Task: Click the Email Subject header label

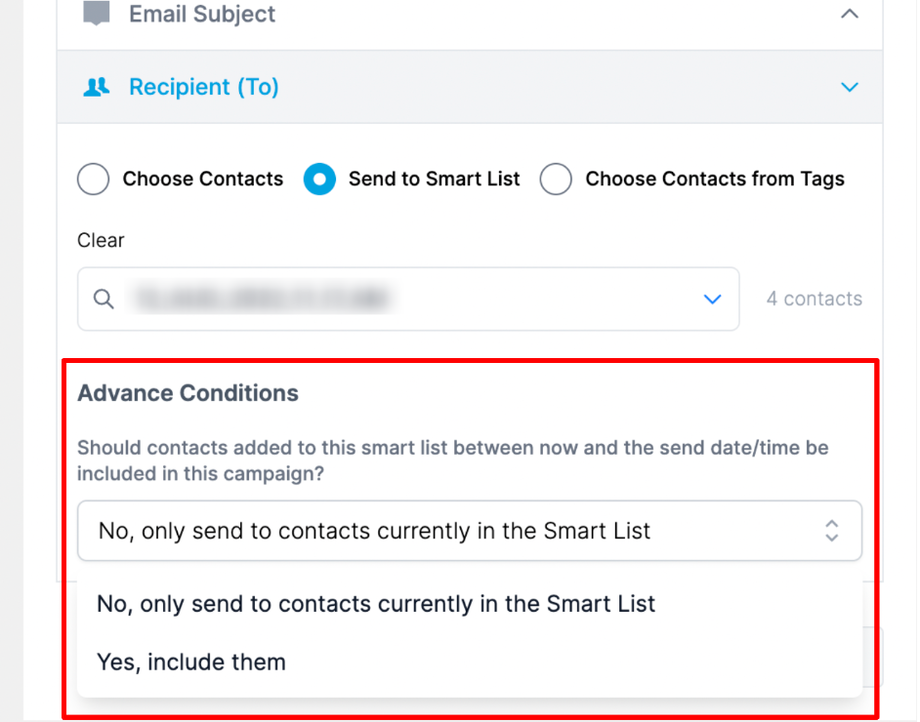Action: point(202,14)
